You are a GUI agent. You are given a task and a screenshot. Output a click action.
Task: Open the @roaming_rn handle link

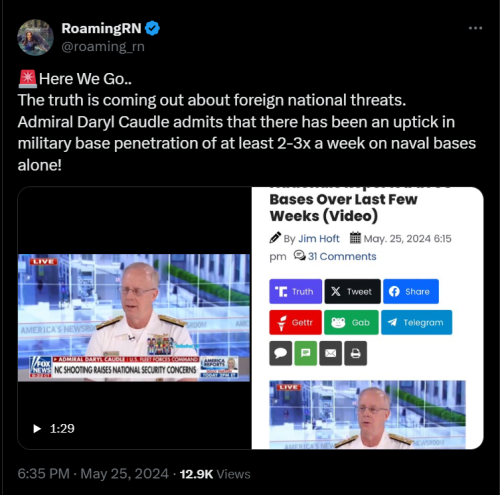click(x=103, y=46)
